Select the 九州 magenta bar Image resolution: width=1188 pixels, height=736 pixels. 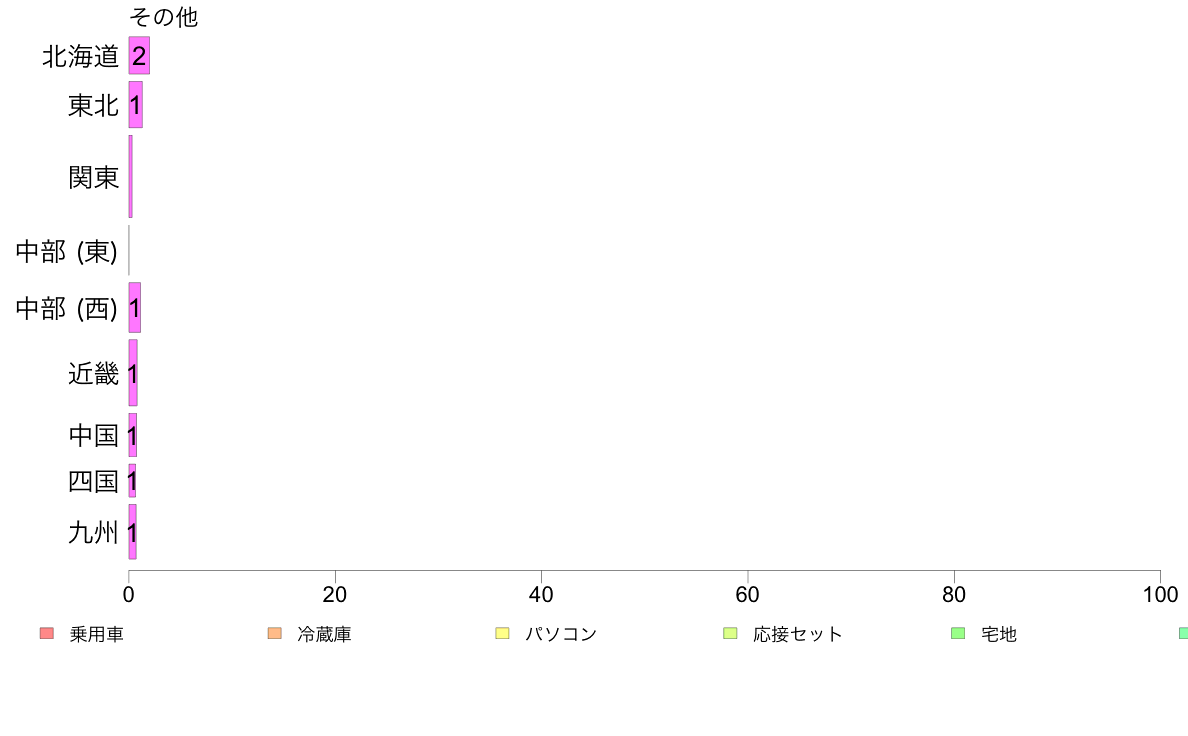[133, 532]
